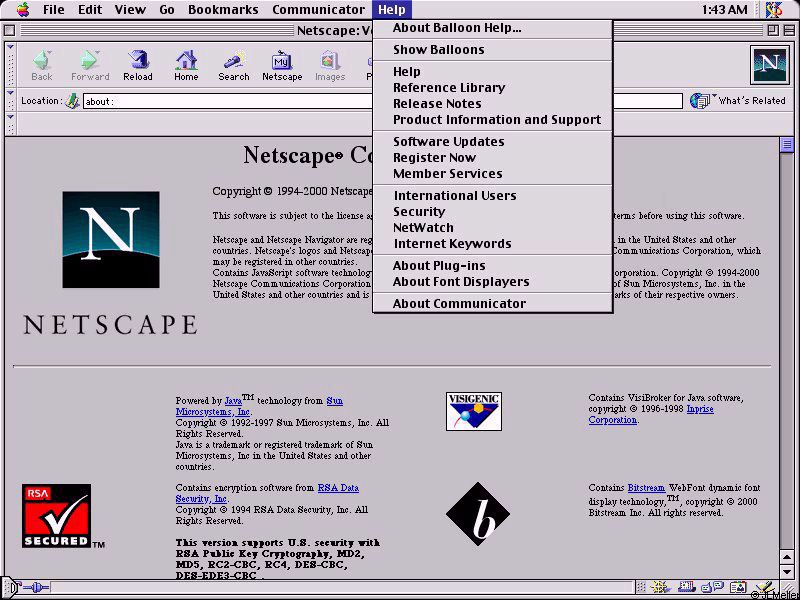The image size is (800, 600).
Task: Select International Users in the Help menu
Action: point(493,195)
